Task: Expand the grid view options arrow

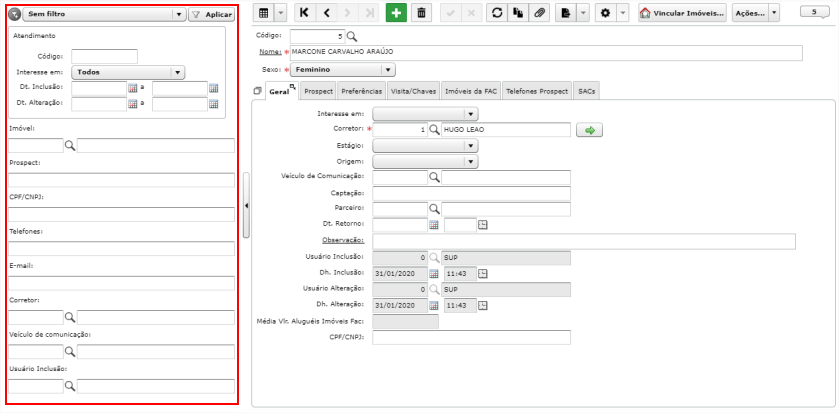Action: pos(280,13)
